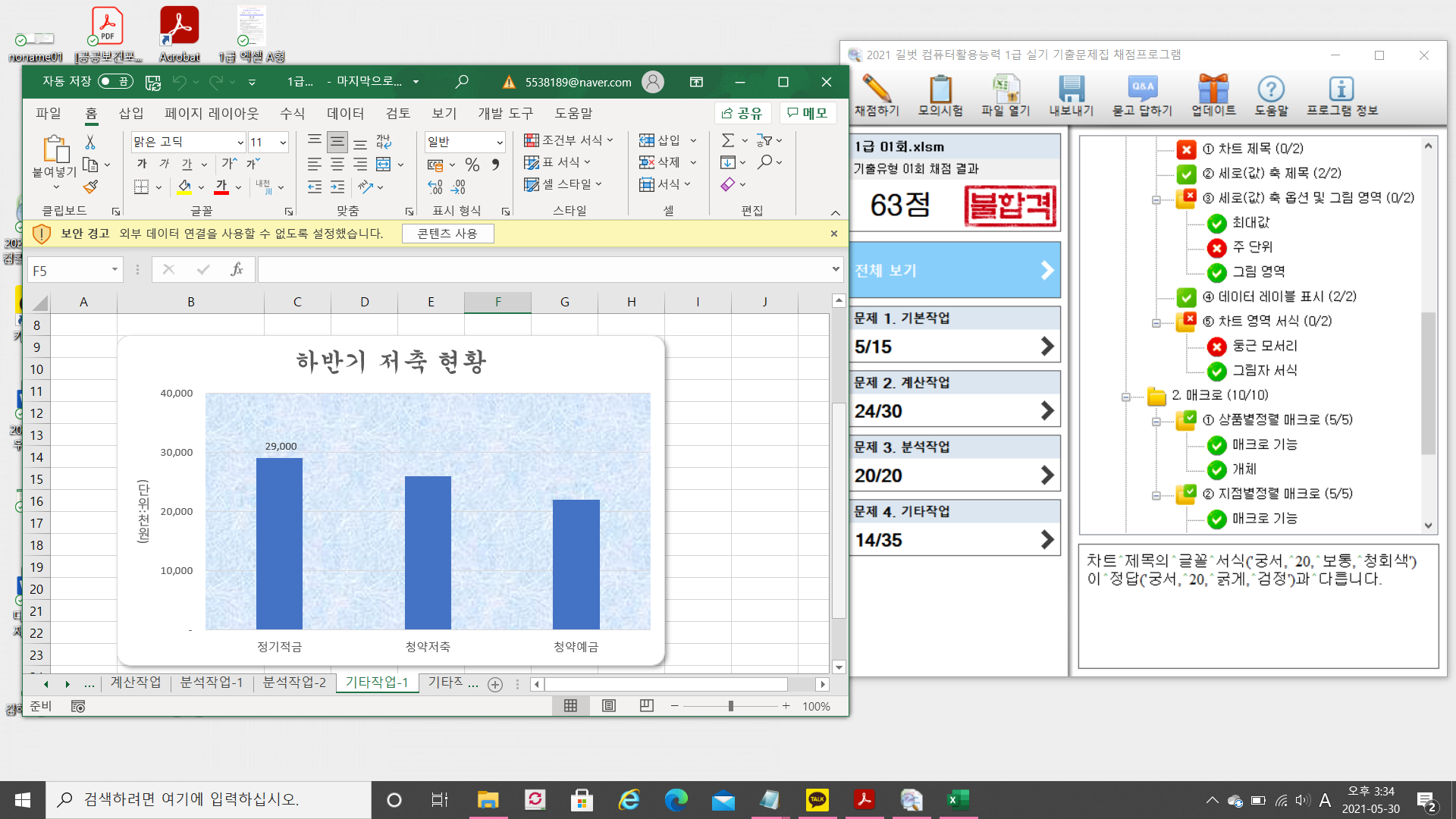Toggle center alignment button

tap(337, 165)
